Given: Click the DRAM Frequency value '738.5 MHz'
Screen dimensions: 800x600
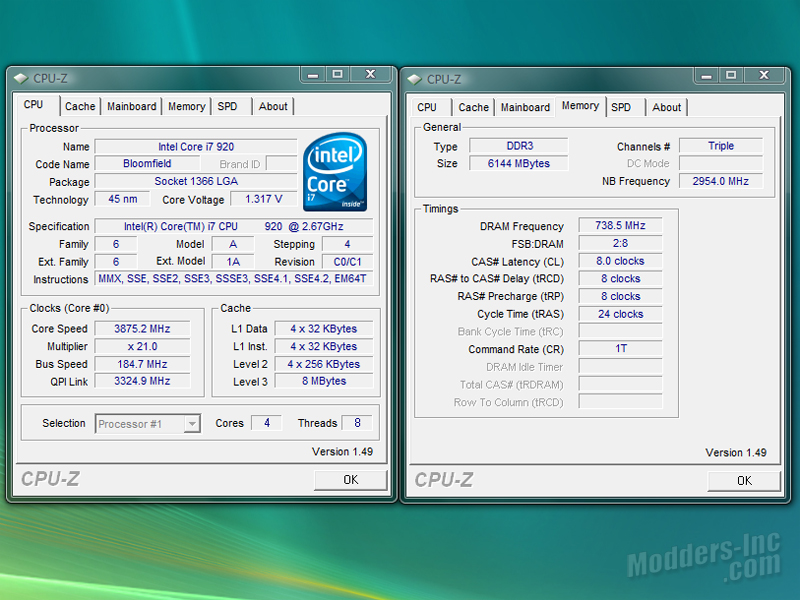Looking at the screenshot, I should coord(620,226).
